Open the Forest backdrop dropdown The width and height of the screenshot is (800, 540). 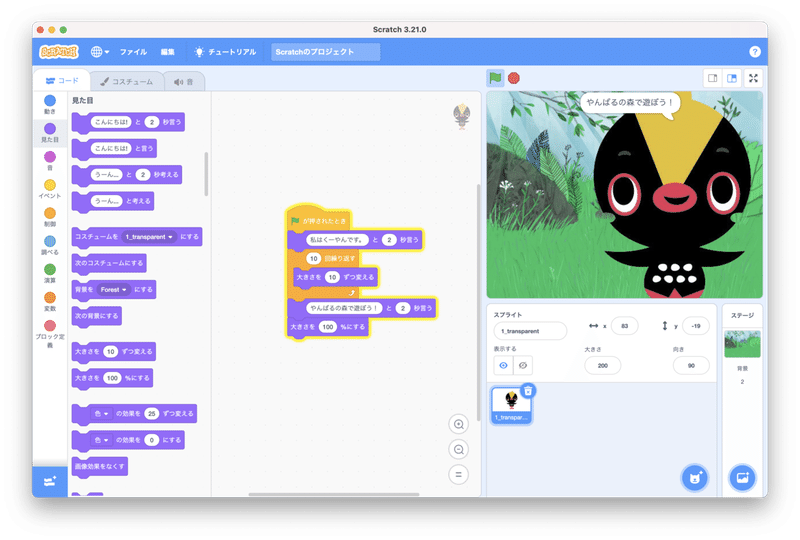[113, 289]
